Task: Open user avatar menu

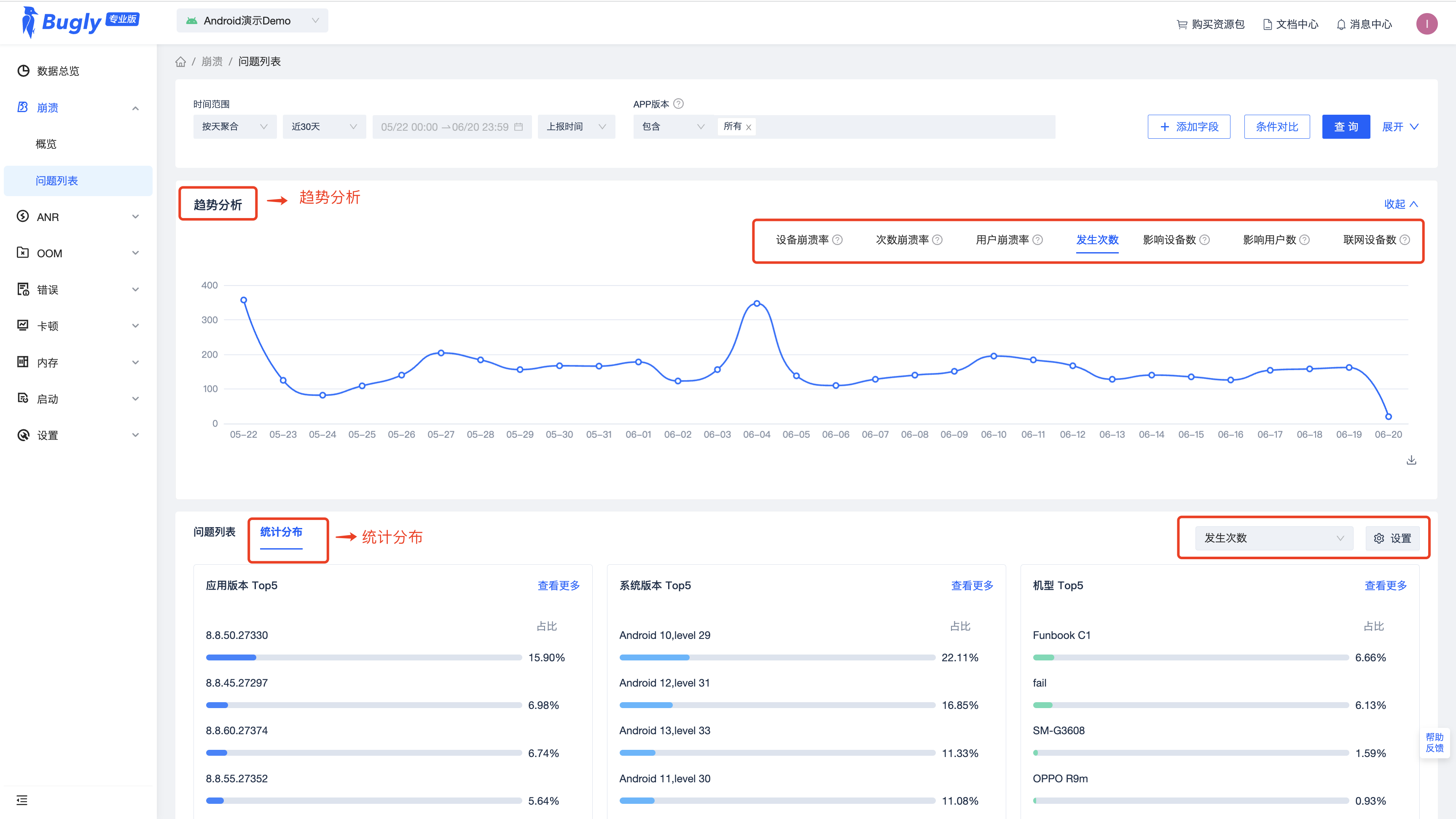Action: [x=1426, y=24]
